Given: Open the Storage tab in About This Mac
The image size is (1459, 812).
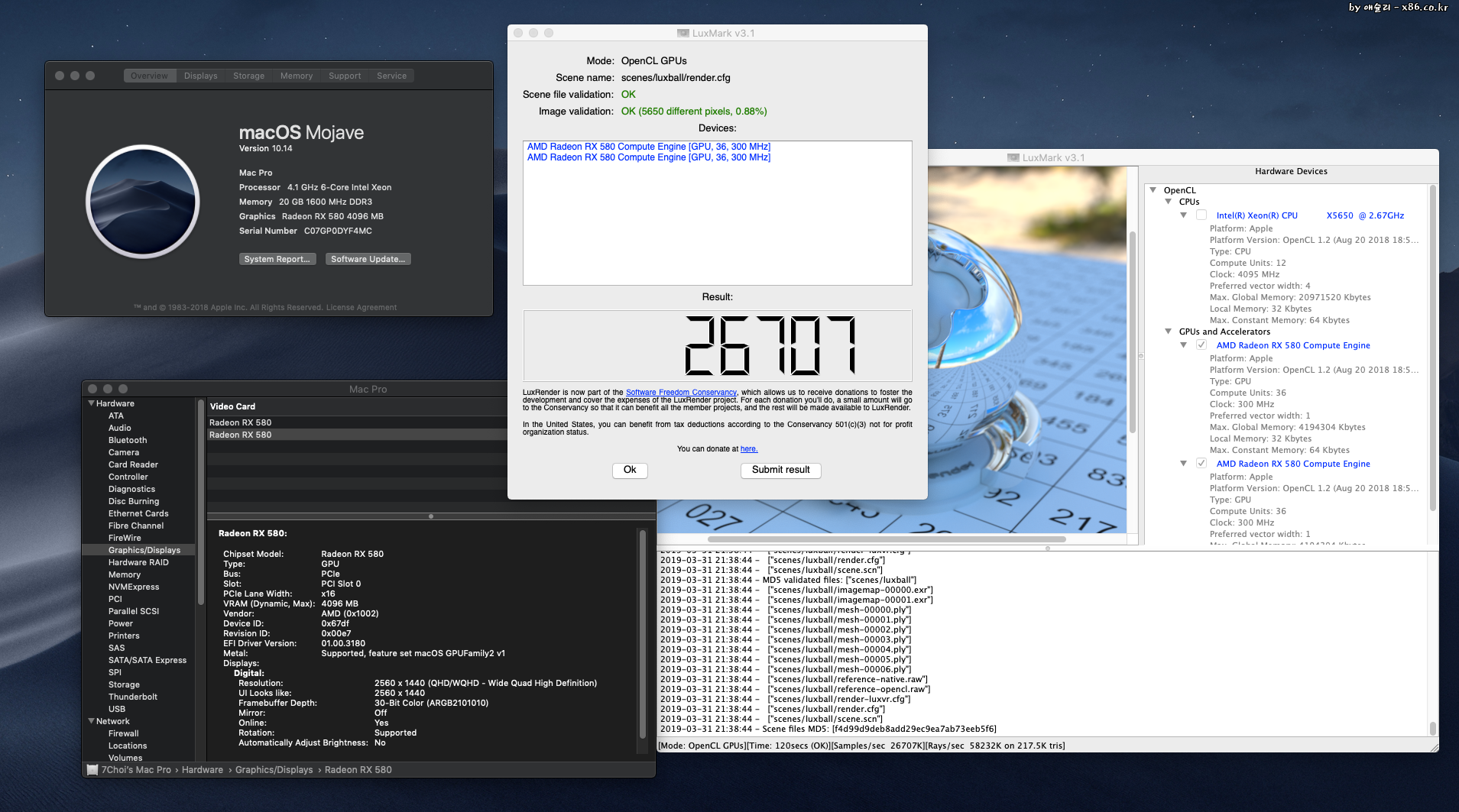Looking at the screenshot, I should tap(249, 76).
